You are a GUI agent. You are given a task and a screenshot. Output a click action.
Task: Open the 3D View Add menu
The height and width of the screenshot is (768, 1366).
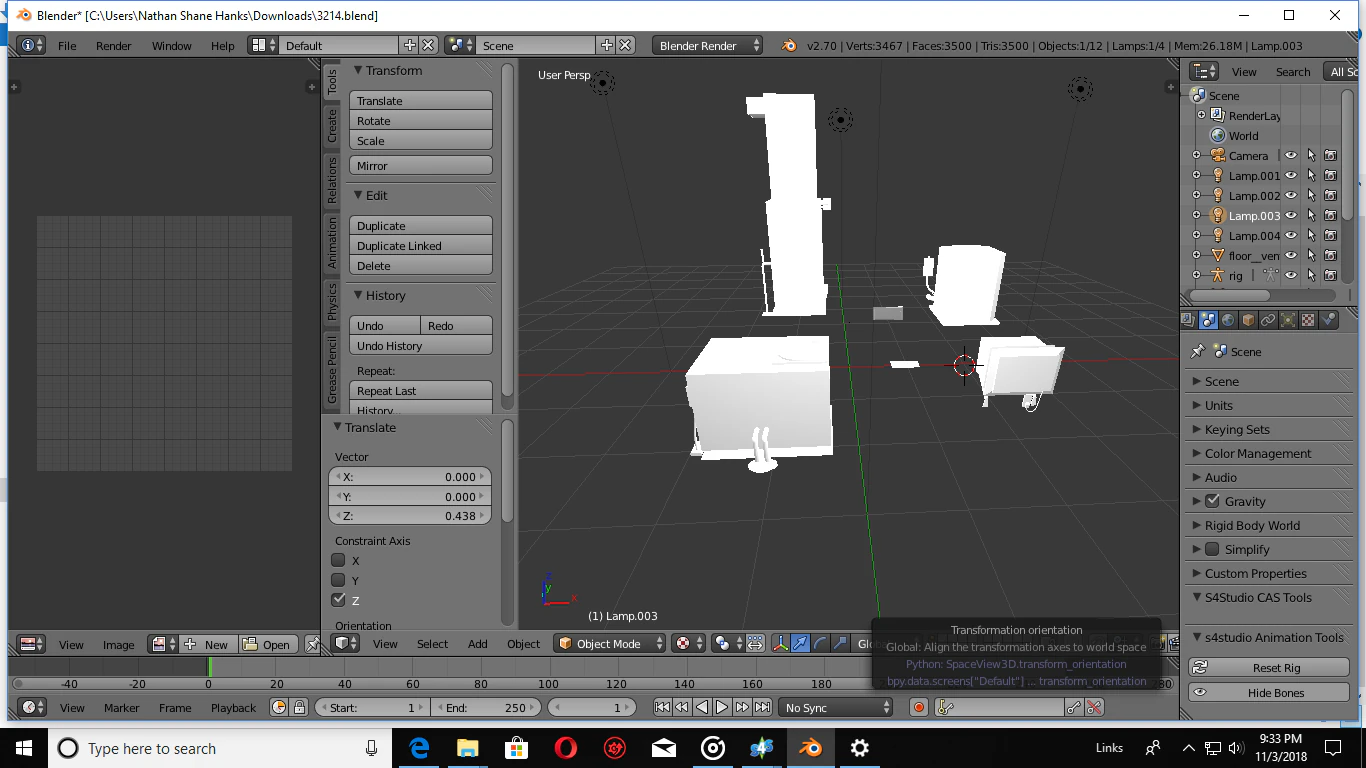tap(478, 644)
